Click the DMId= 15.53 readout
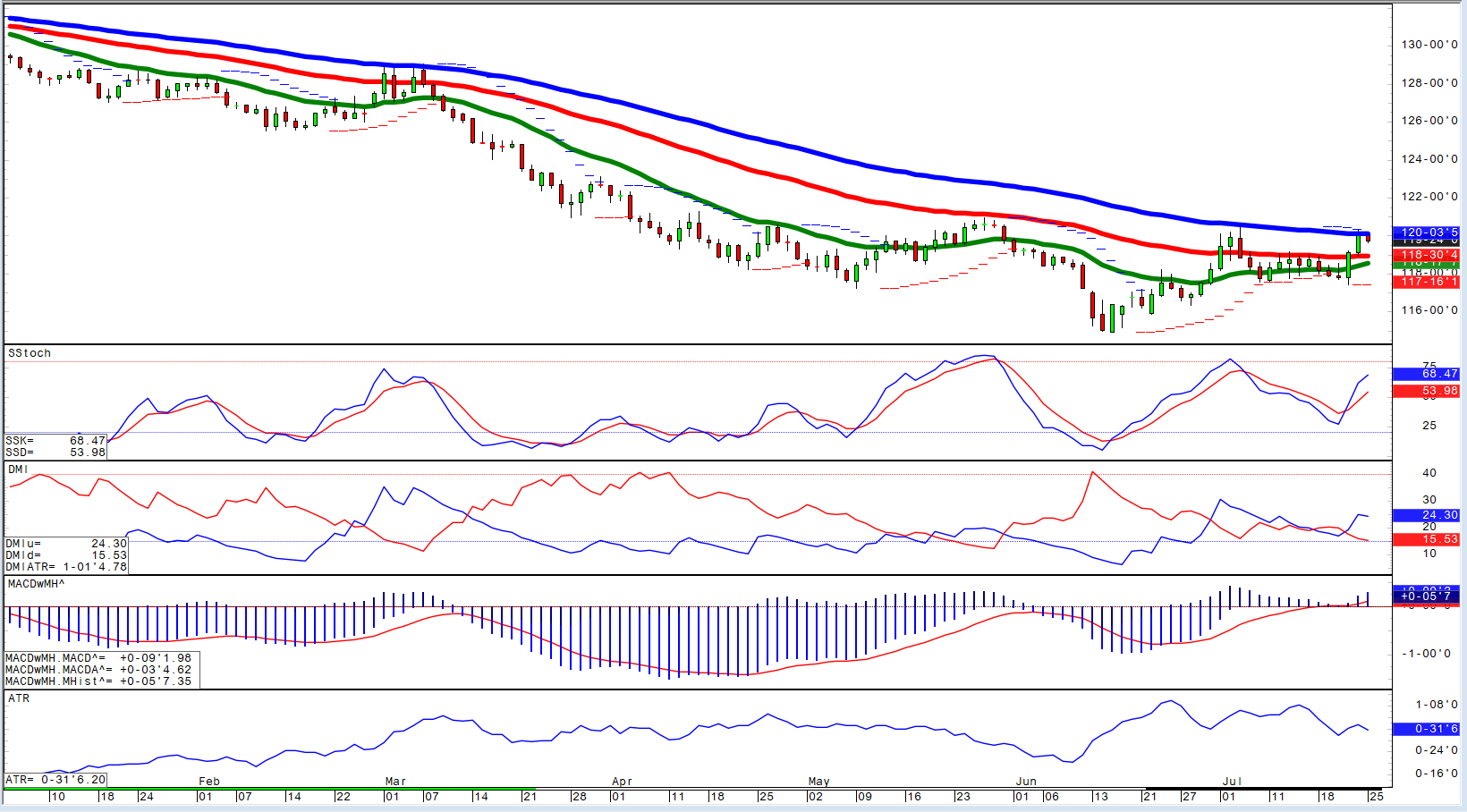 pos(66,555)
